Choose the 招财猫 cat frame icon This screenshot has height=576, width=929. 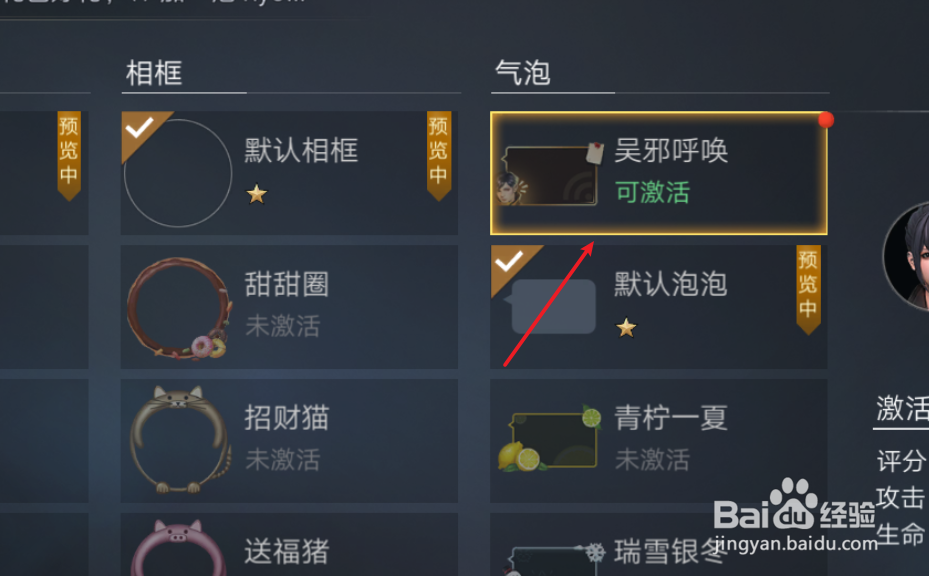pos(180,439)
